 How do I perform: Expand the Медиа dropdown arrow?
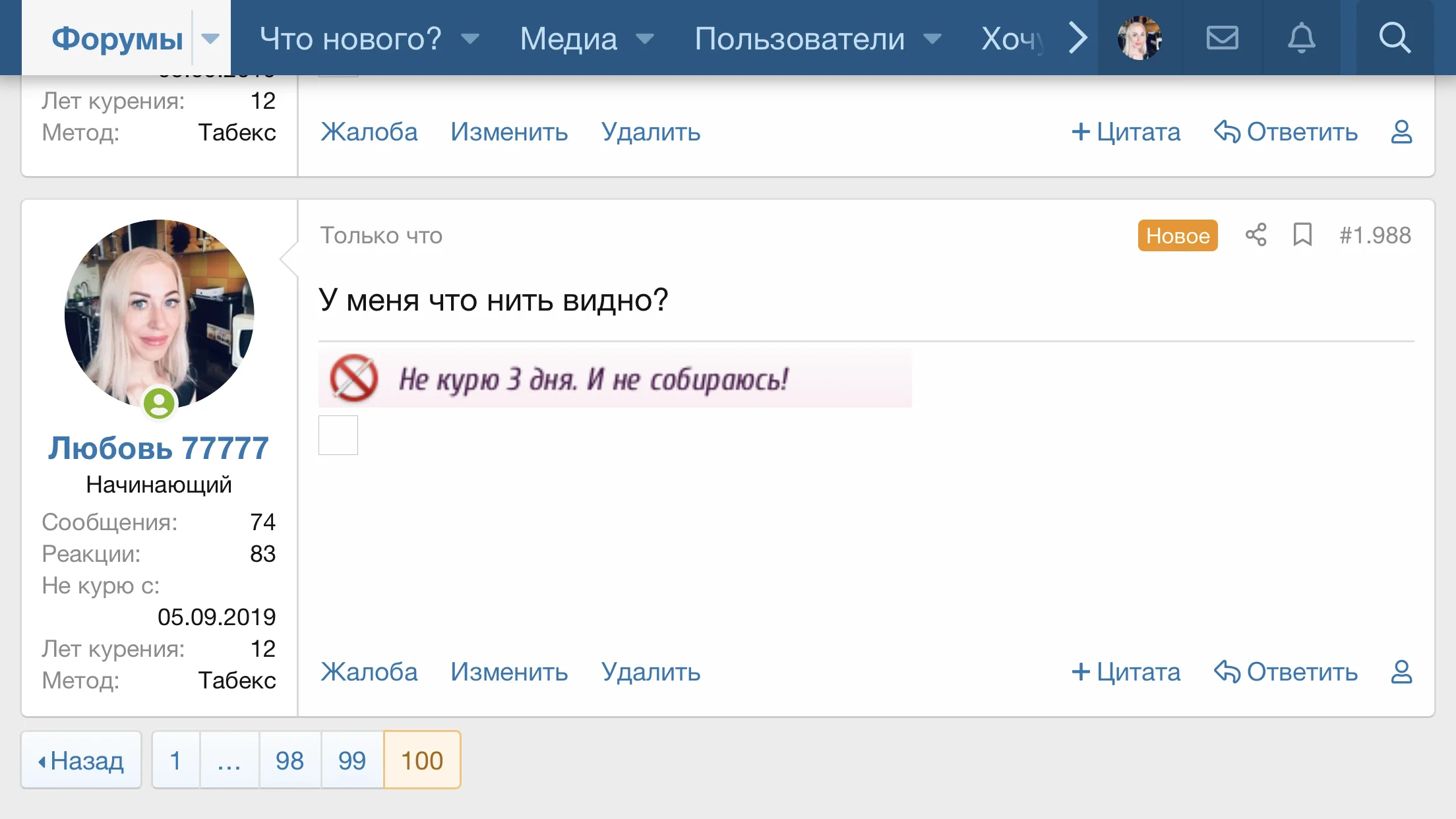pos(645,38)
